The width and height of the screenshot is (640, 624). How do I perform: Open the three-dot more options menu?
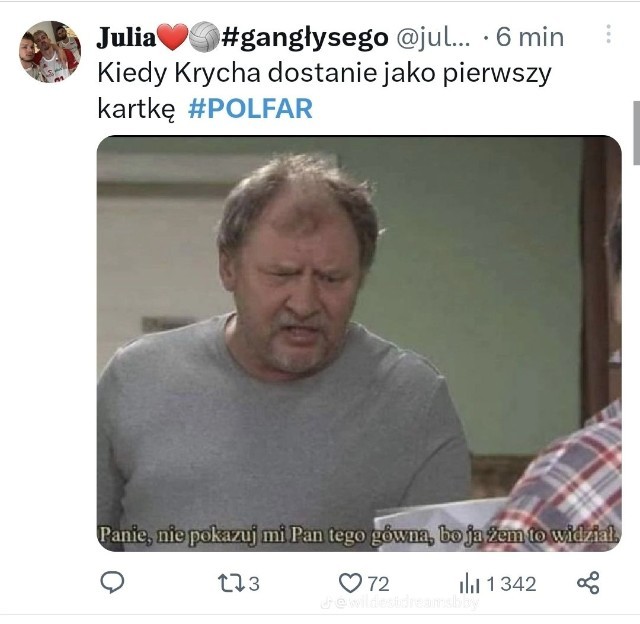coord(608,34)
